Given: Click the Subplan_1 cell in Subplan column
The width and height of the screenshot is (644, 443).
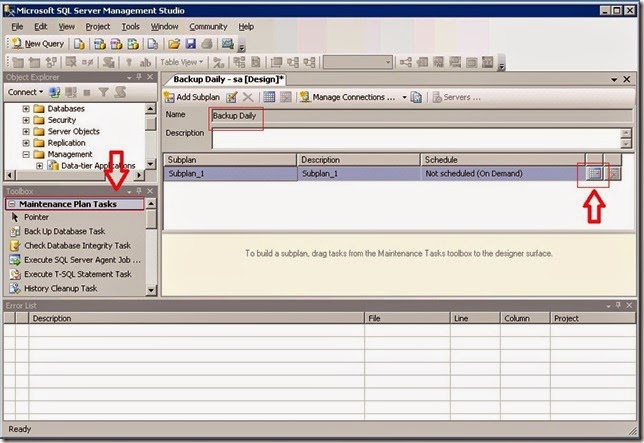Looking at the screenshot, I should click(230, 174).
